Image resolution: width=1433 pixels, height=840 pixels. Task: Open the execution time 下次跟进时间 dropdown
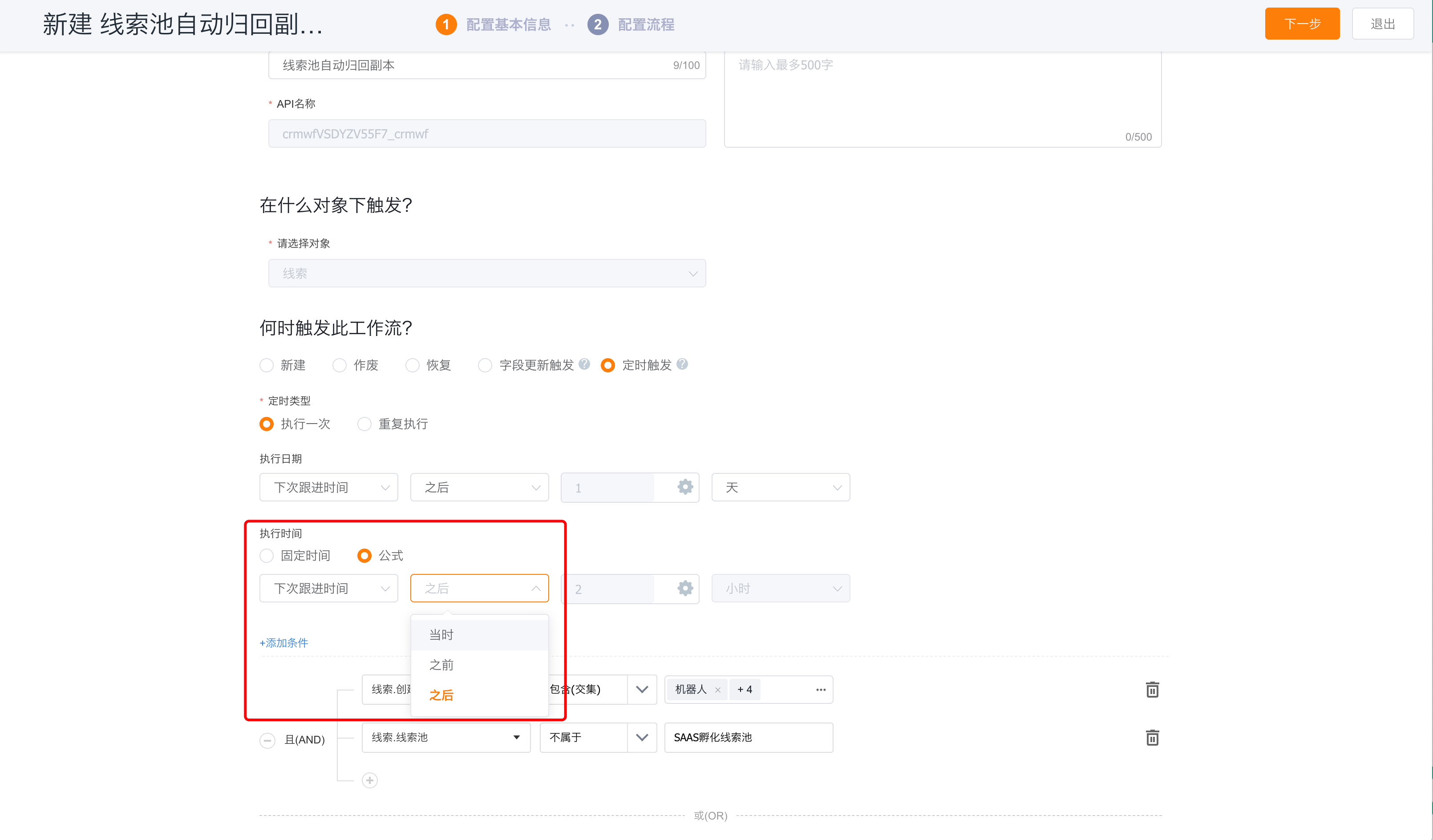coord(329,588)
